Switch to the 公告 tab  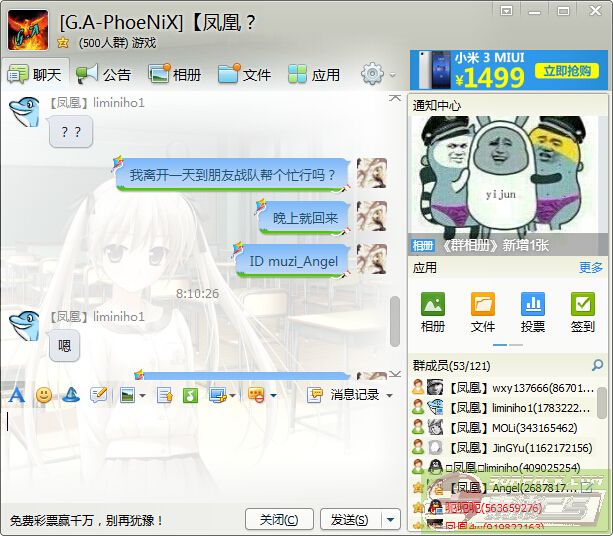click(x=104, y=74)
